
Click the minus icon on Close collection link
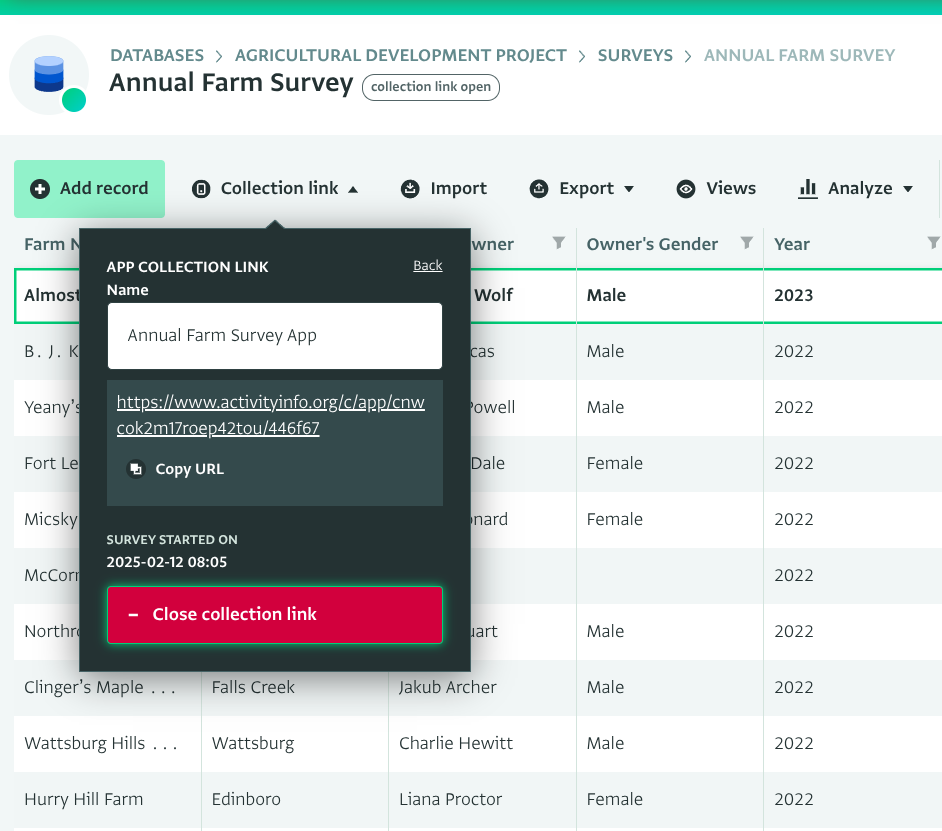pyautogui.click(x=133, y=615)
